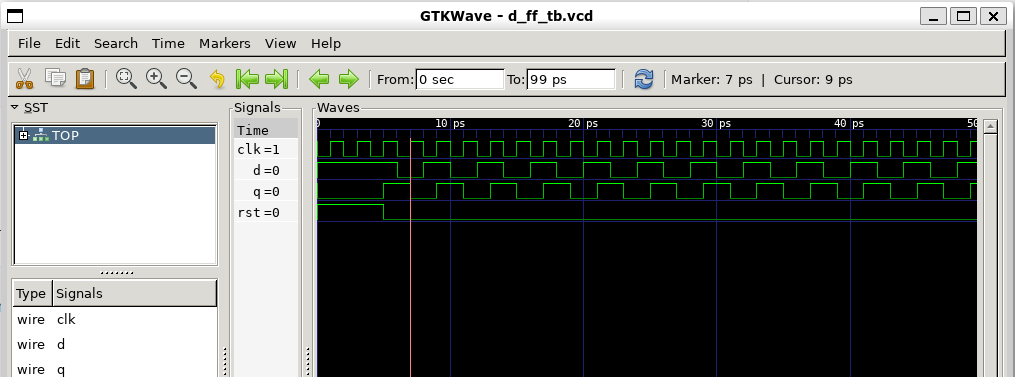Select wire d row in signal list
Image resolution: width=1015 pixels, height=377 pixels.
pyautogui.click(x=115, y=344)
